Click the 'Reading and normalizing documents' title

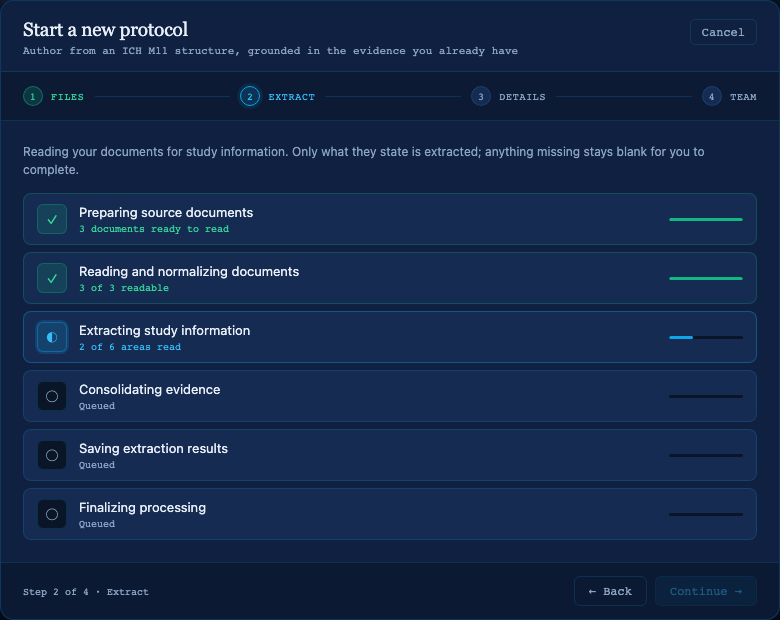click(189, 272)
